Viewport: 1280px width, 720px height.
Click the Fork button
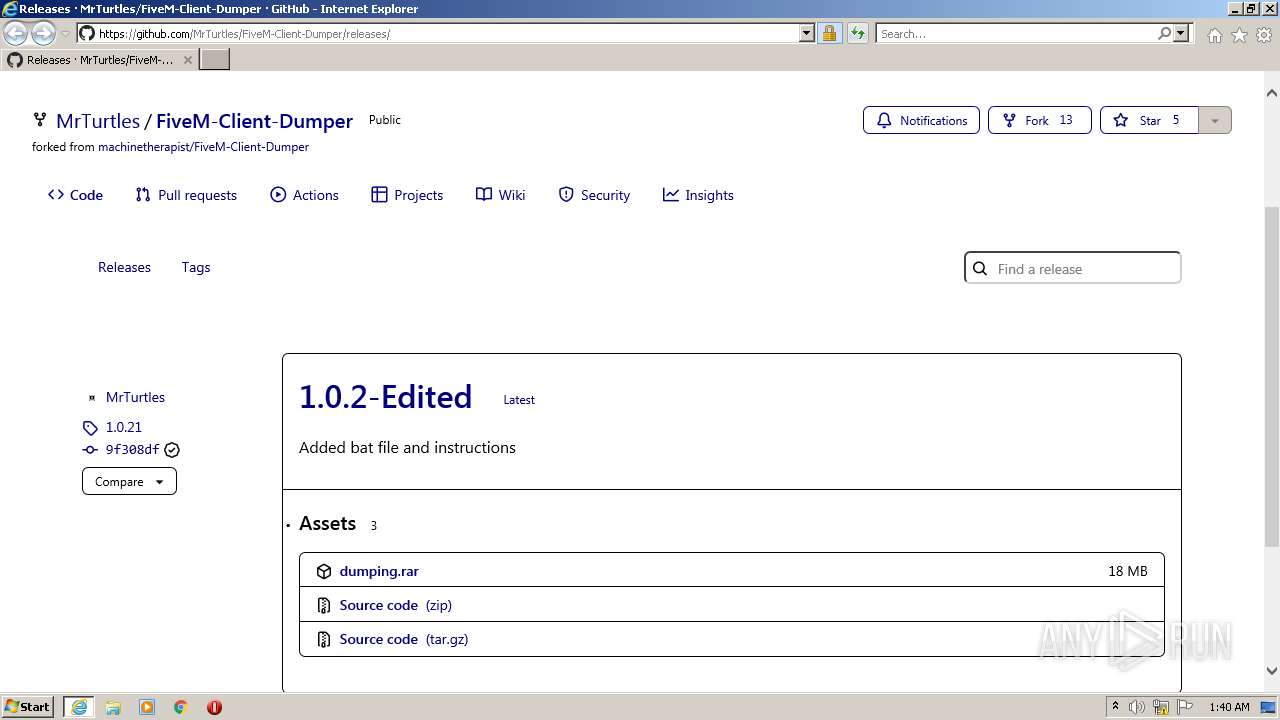coord(1039,120)
